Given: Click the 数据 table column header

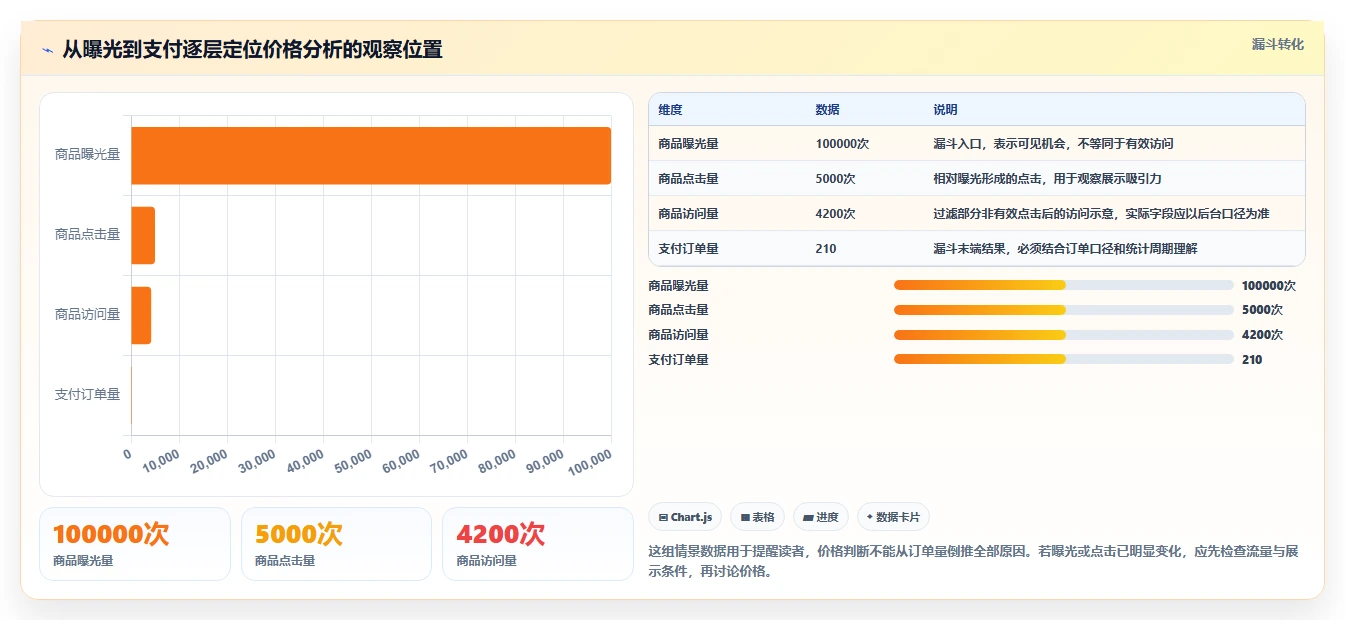Looking at the screenshot, I should click(828, 110).
